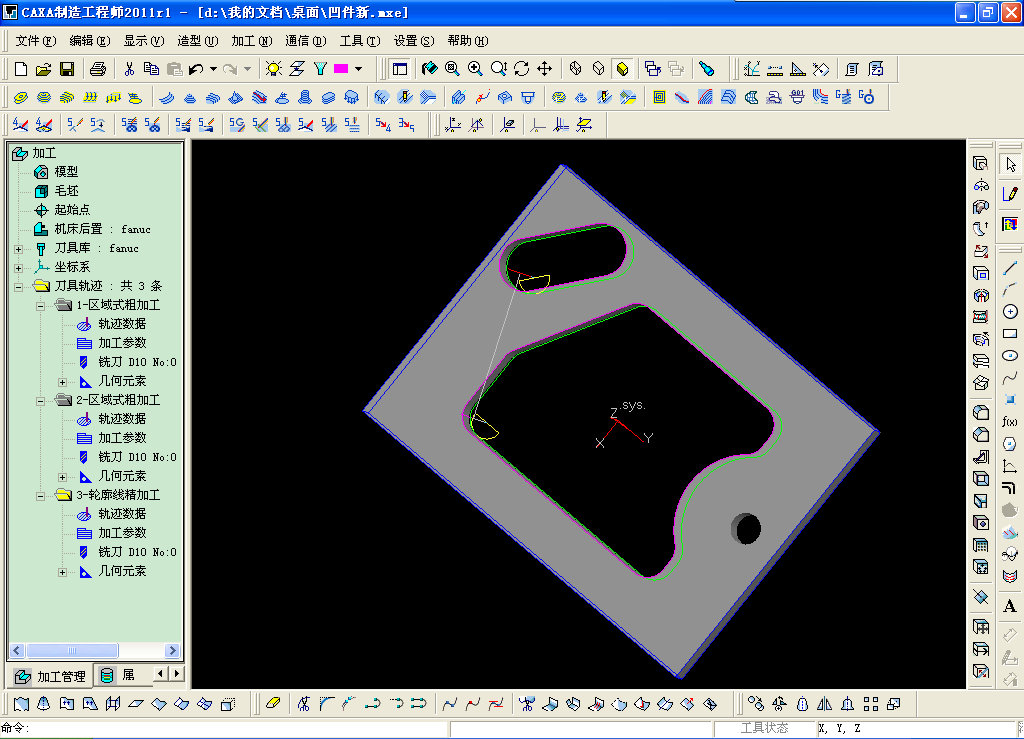Click the light bulb icon in toolbar
This screenshot has height=739, width=1024.
pos(273,69)
